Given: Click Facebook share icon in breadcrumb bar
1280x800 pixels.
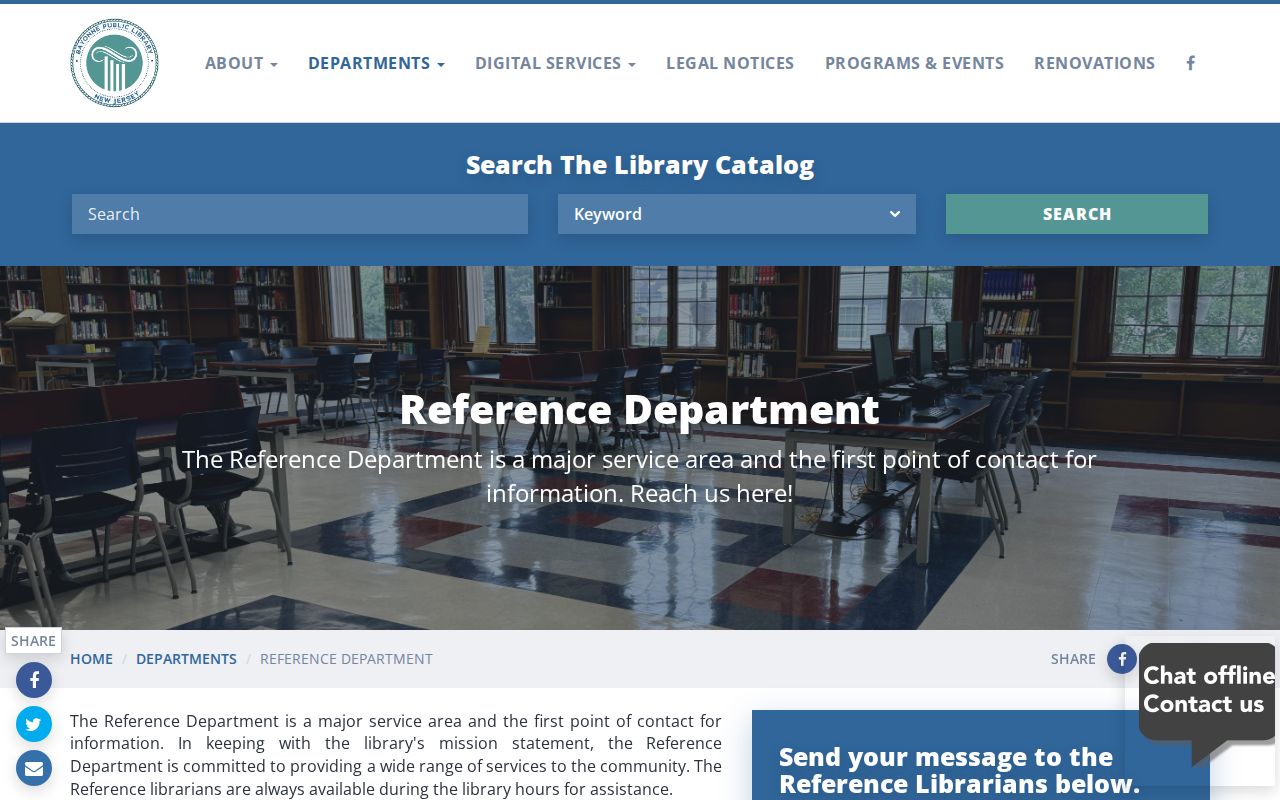Looking at the screenshot, I should 1121,659.
